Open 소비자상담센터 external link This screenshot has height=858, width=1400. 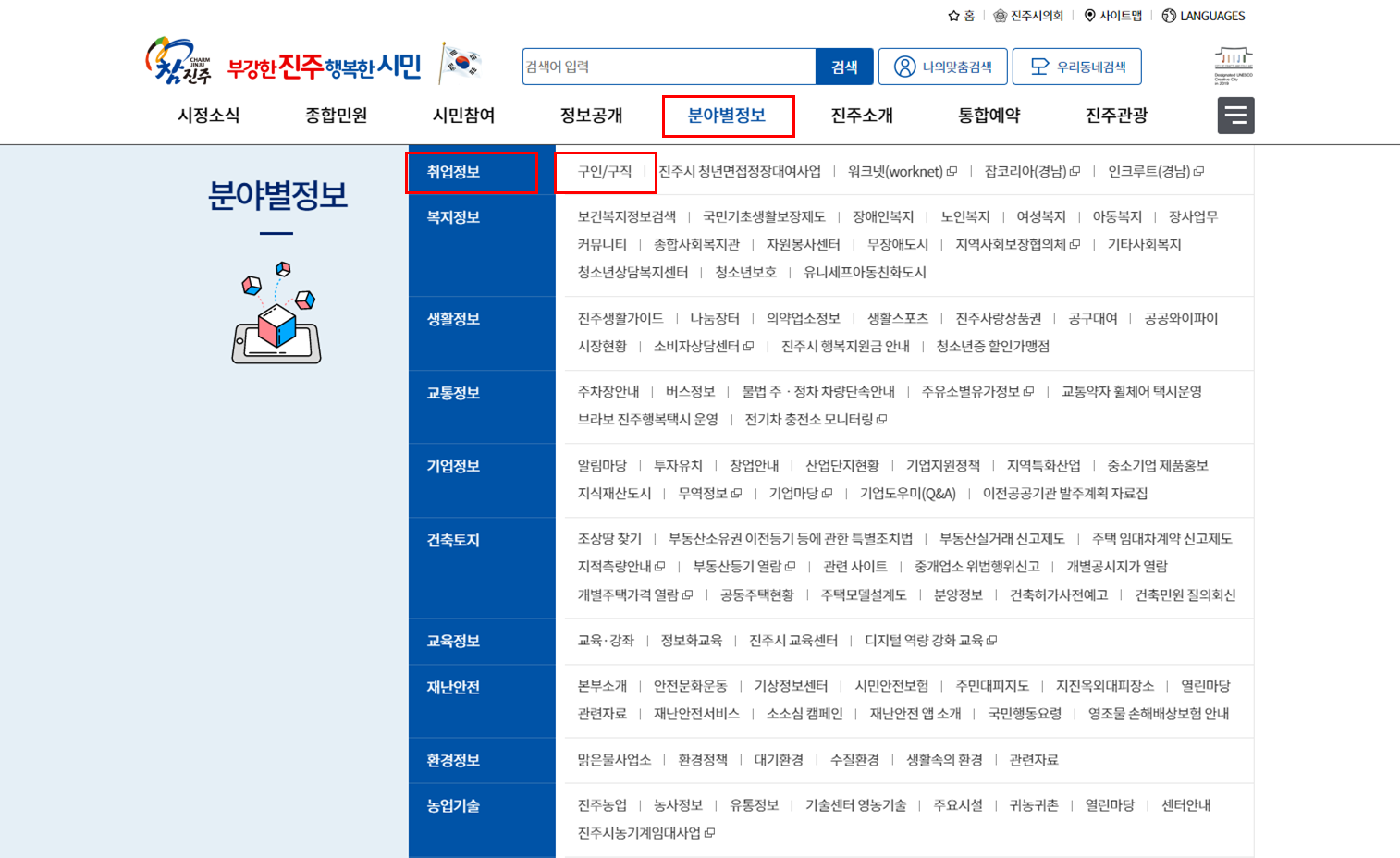(x=704, y=346)
